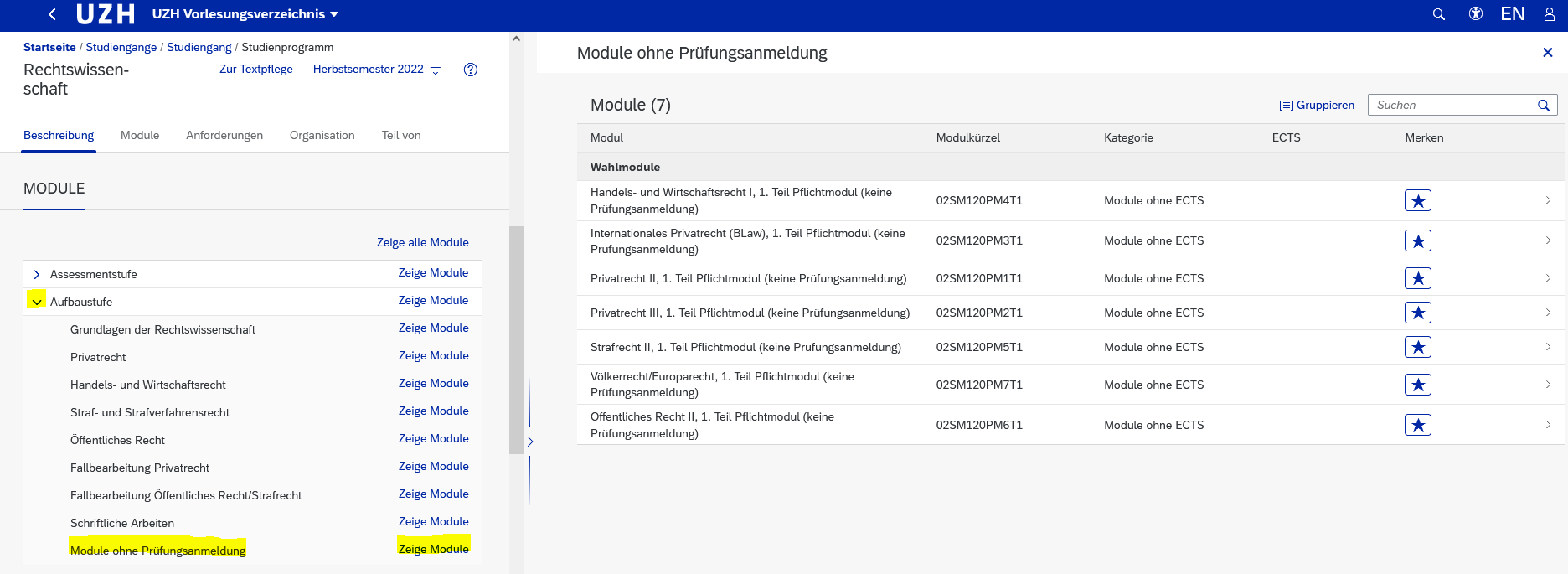
Task: Click the back arrow in header
Action: (53, 14)
